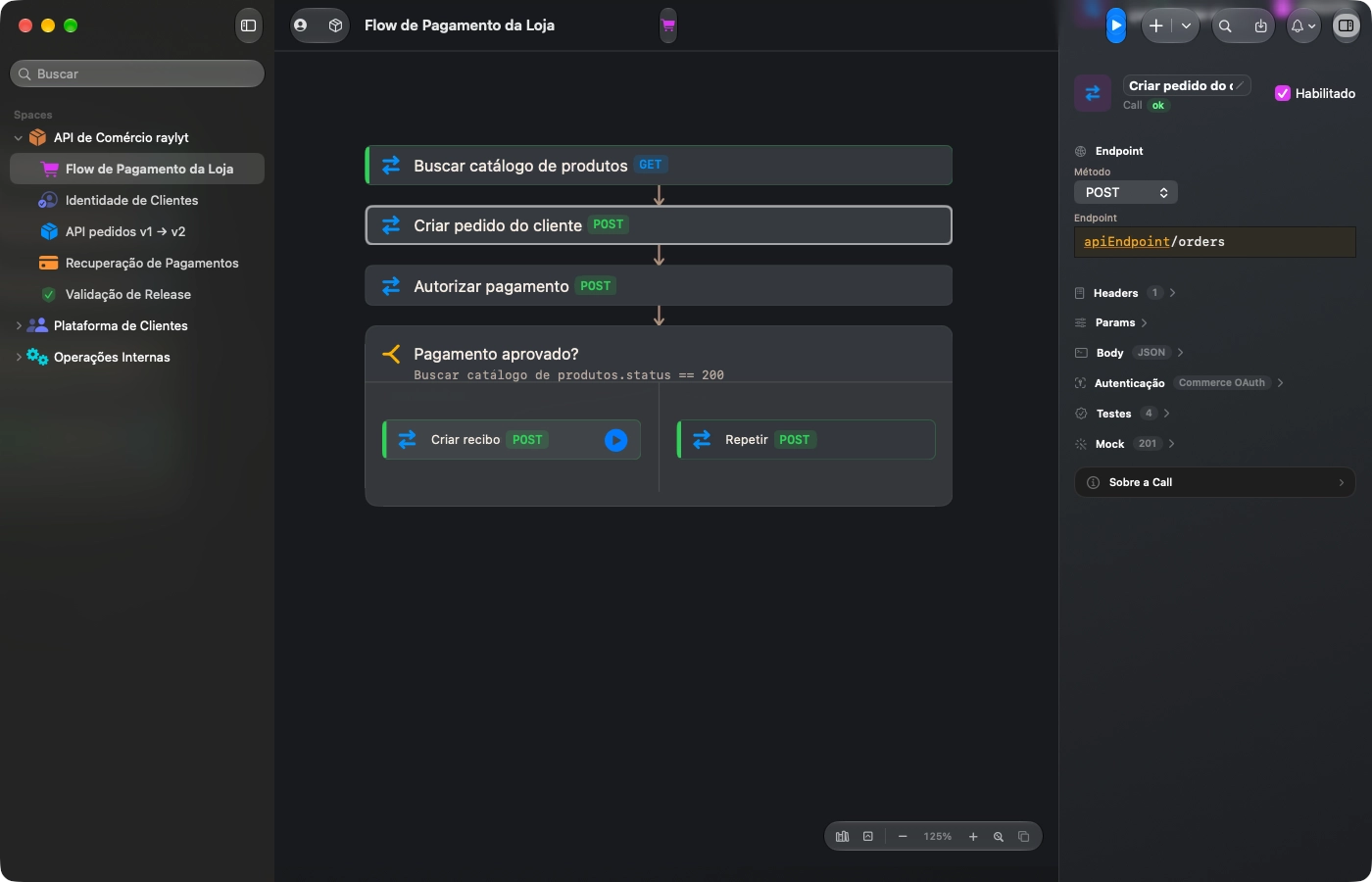Toggle the left sidebar panel icon
This screenshot has height=882, width=1372.
[x=249, y=25]
